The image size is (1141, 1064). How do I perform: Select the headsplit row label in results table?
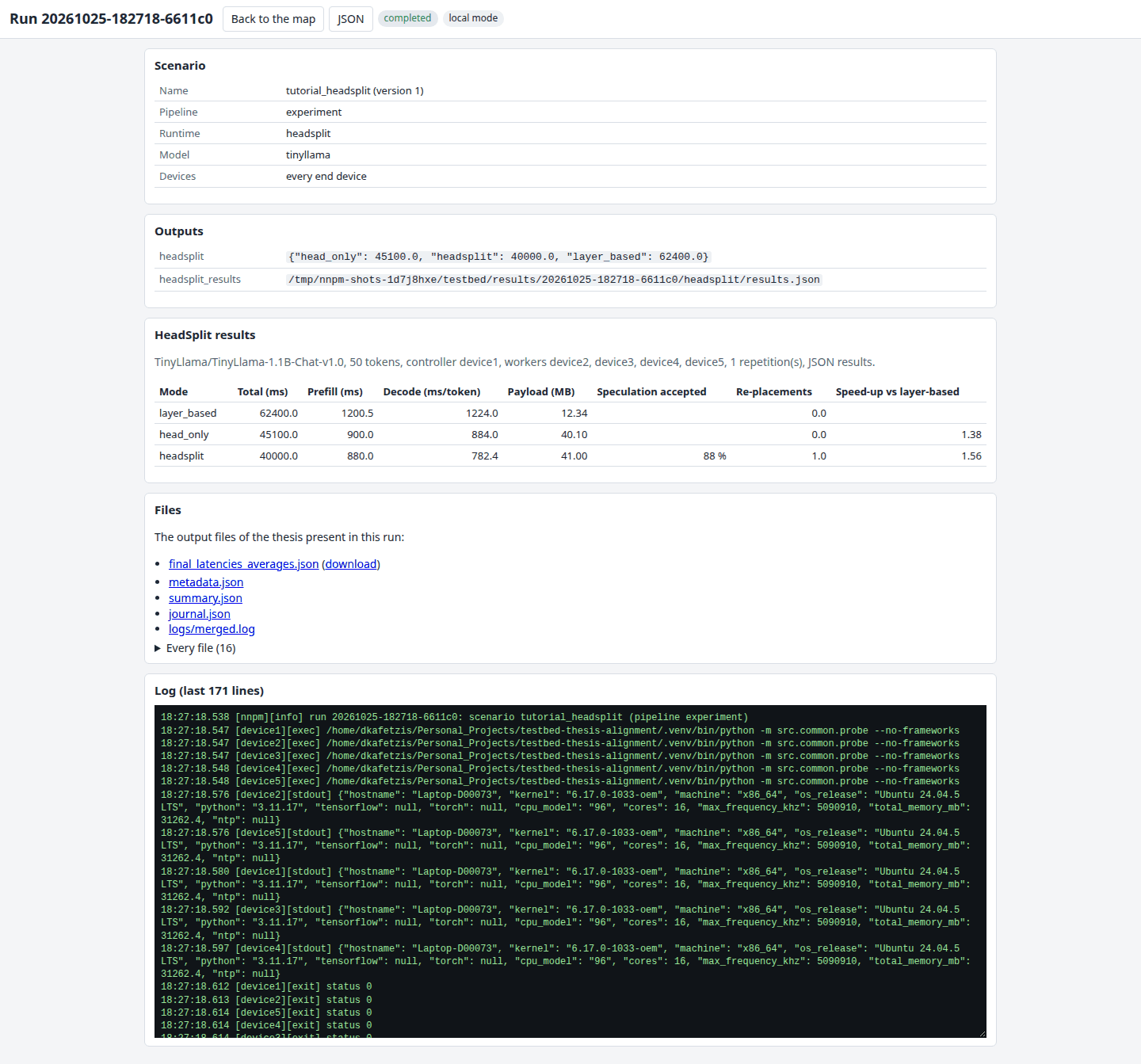(x=181, y=456)
